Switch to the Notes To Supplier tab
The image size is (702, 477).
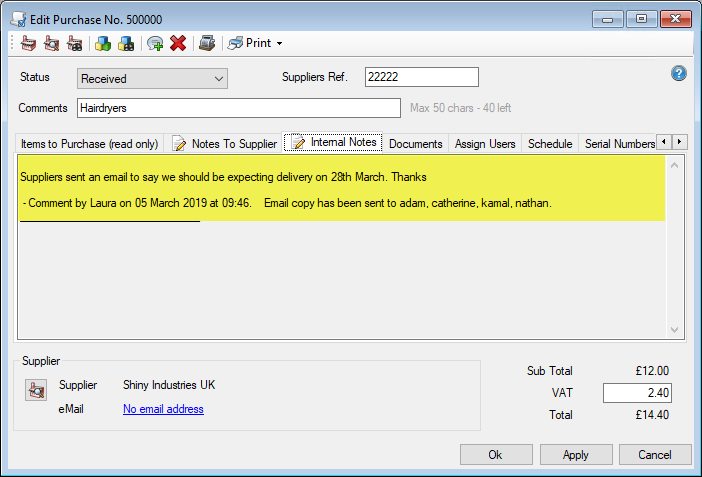point(225,144)
